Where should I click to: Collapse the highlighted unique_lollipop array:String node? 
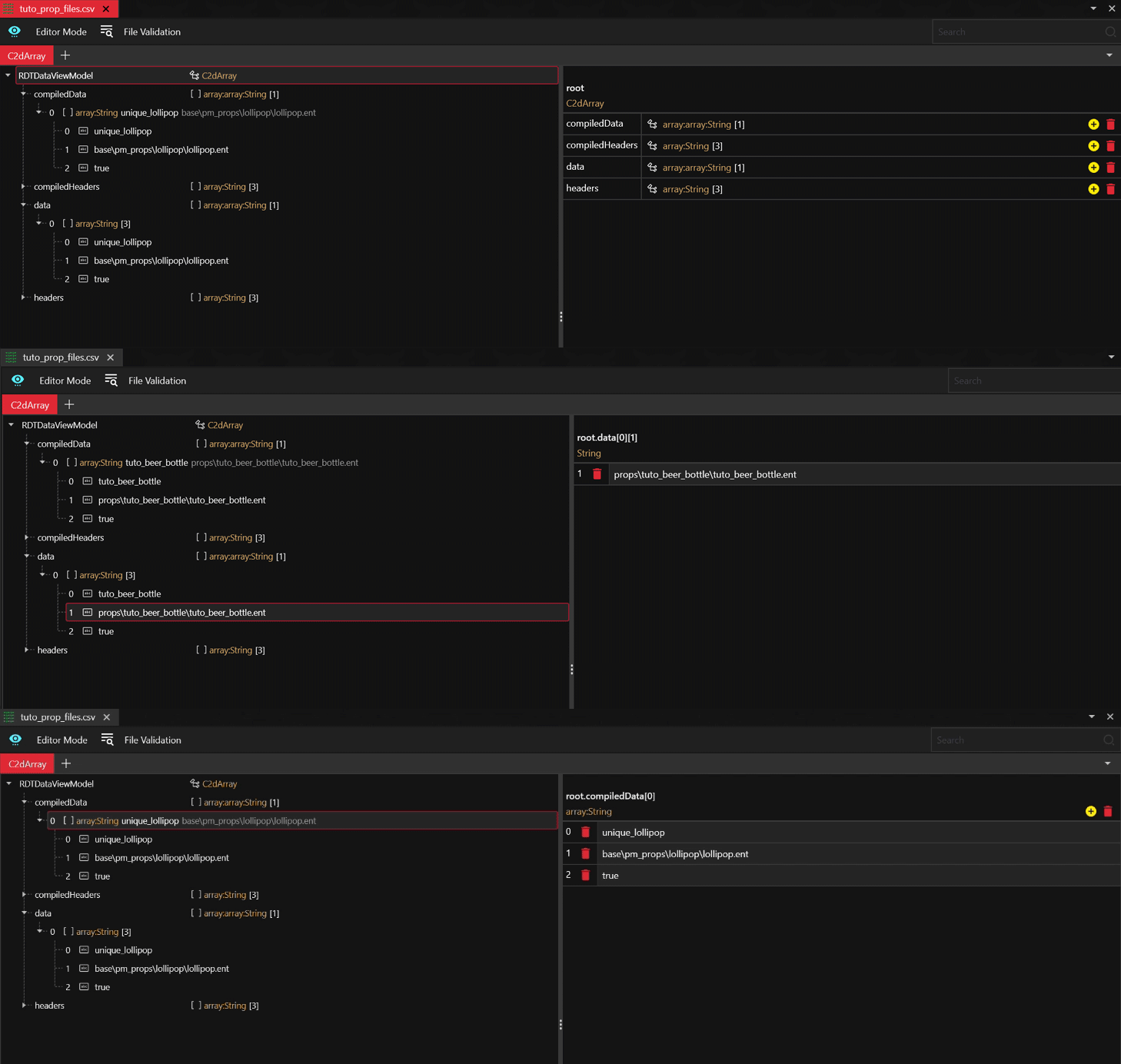[39, 821]
